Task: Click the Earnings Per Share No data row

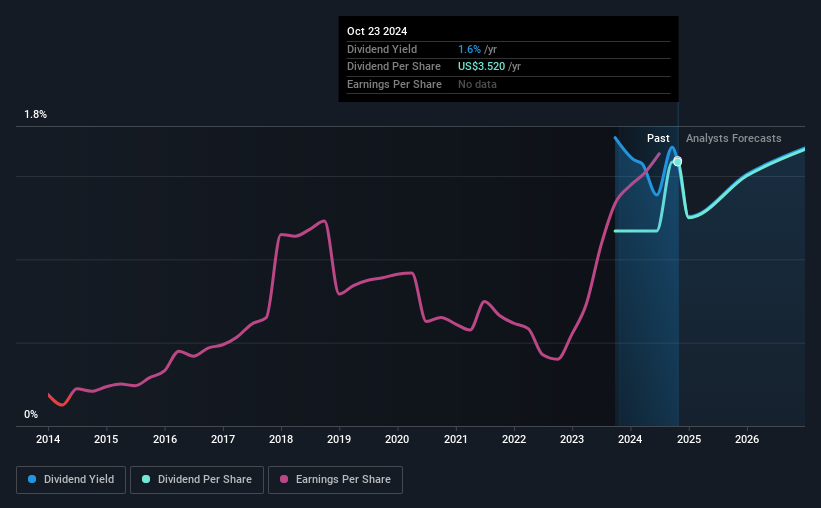Action: tap(508, 84)
